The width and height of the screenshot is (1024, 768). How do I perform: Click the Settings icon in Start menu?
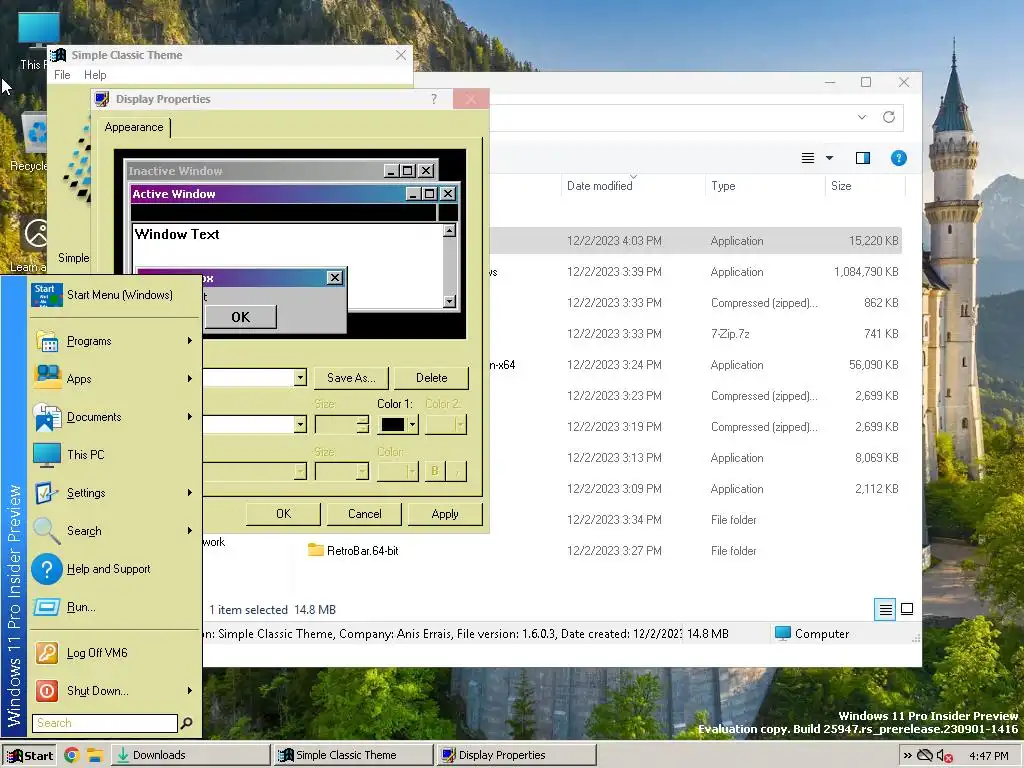(46, 492)
